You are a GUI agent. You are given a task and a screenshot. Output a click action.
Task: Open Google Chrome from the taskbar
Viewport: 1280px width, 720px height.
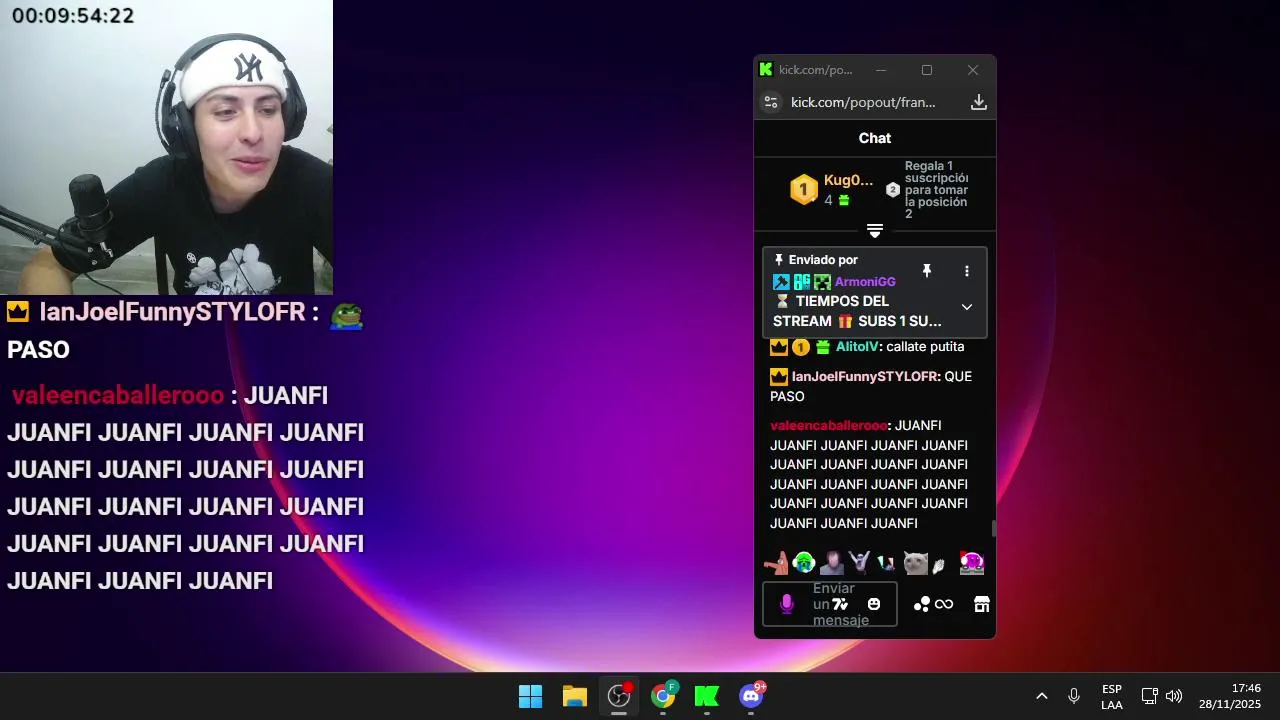pos(663,696)
